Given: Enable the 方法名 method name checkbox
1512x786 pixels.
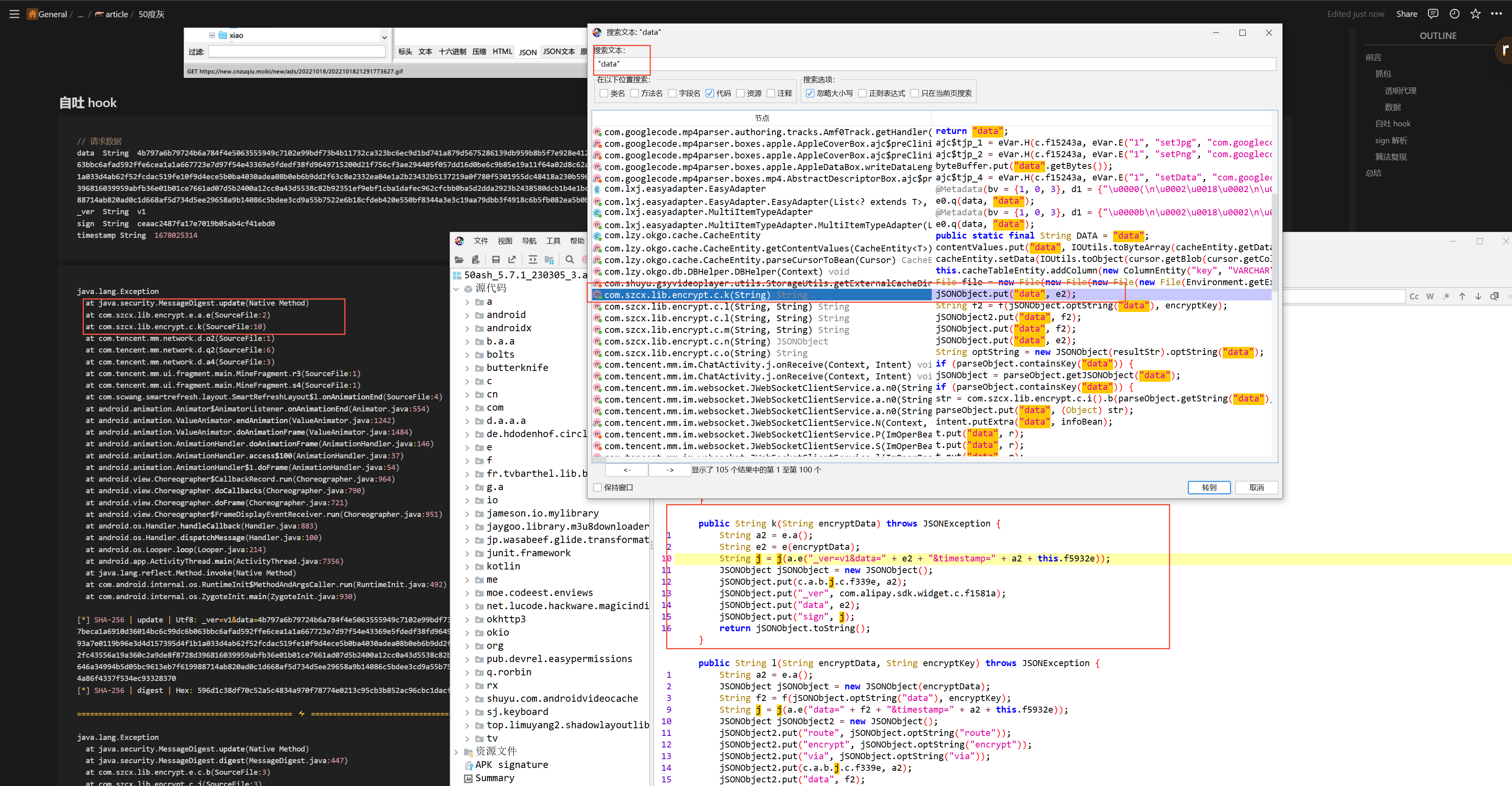Looking at the screenshot, I should point(634,93).
